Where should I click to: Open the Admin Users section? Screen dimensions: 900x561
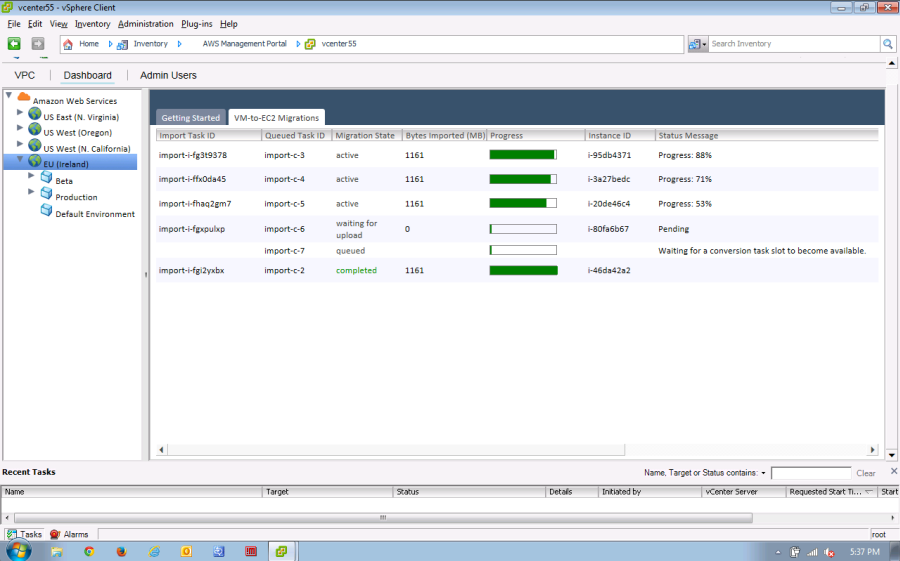(168, 75)
